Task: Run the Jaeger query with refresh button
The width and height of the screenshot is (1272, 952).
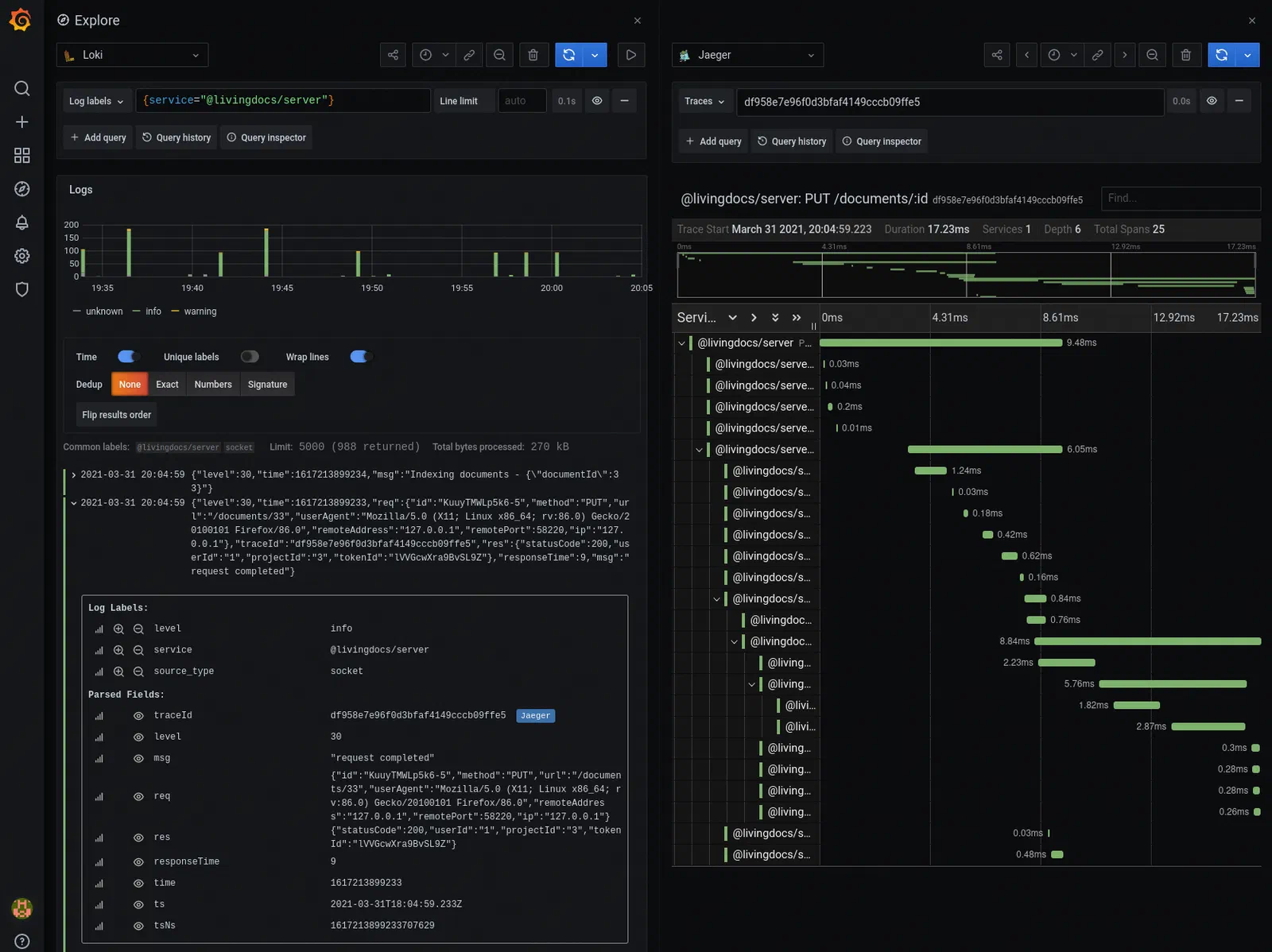Action: point(1222,55)
